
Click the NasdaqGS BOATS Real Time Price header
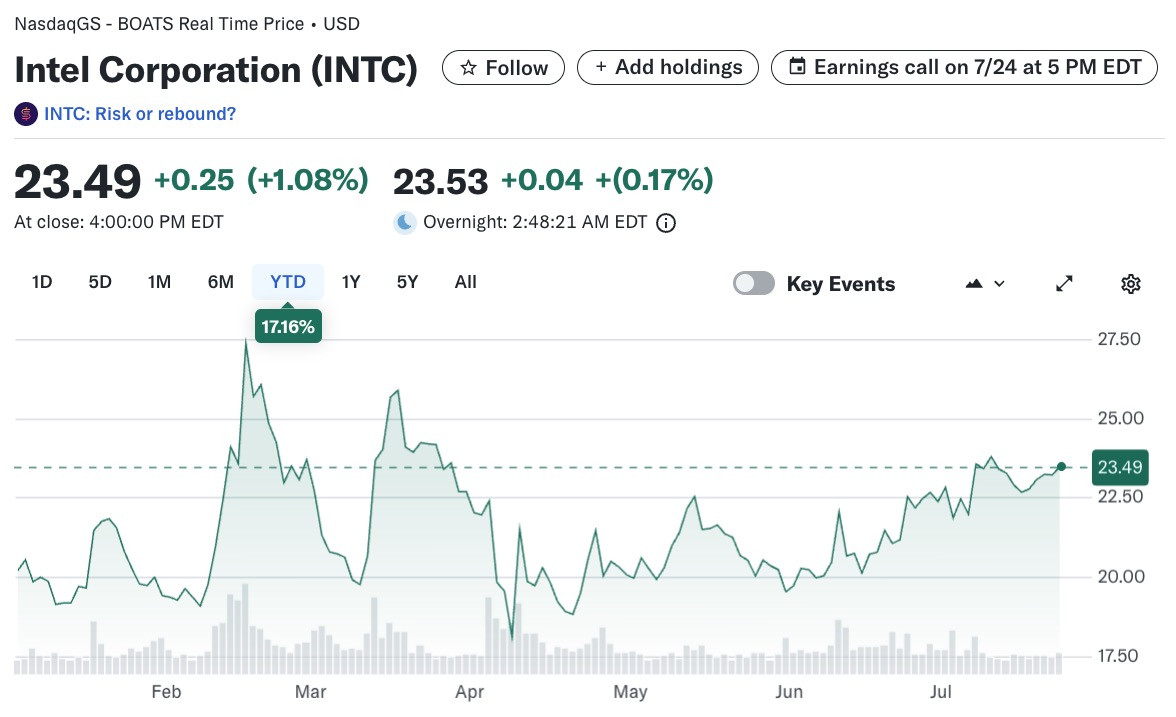click(187, 24)
